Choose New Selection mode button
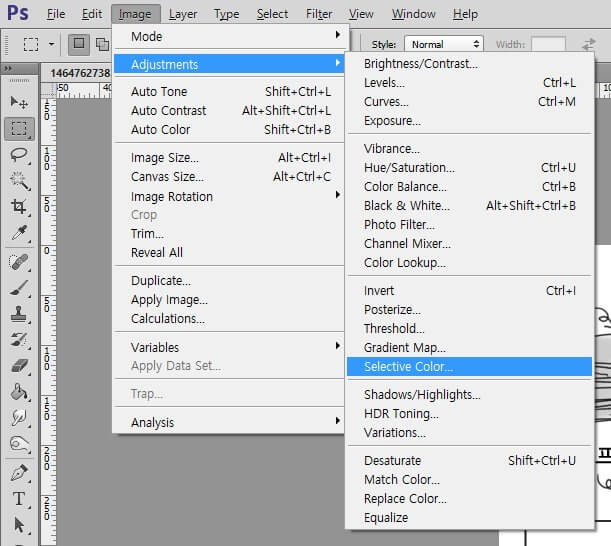Image resolution: width=611 pixels, height=546 pixels. click(79, 44)
